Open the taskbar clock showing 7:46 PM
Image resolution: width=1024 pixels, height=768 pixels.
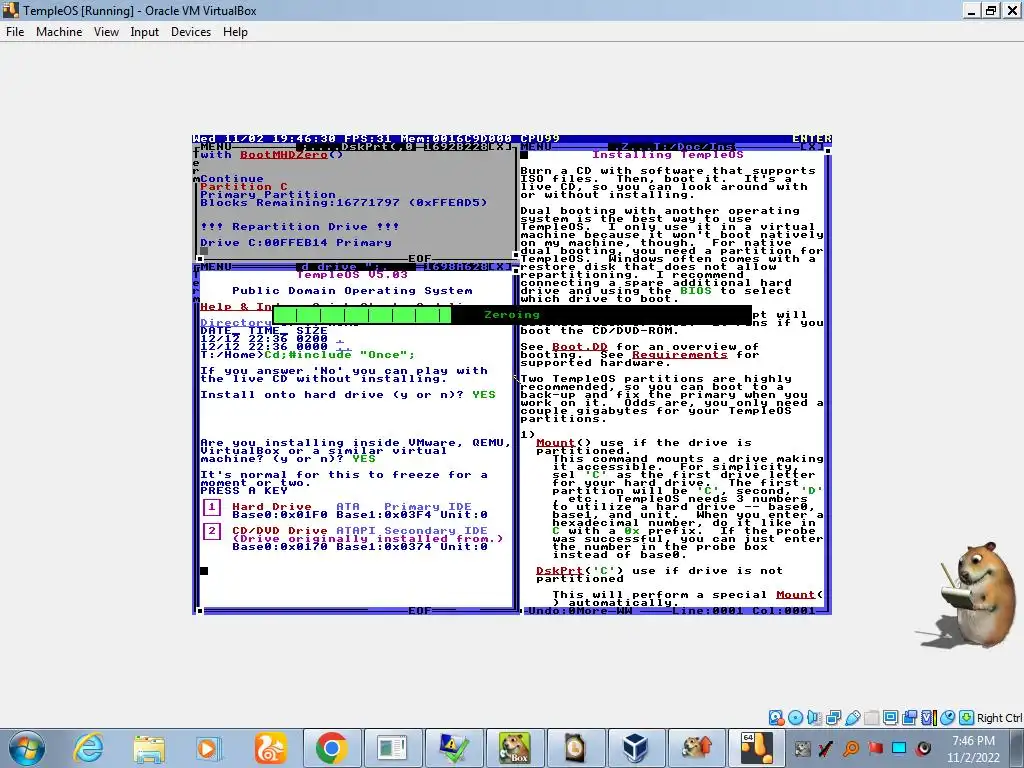[973, 749]
